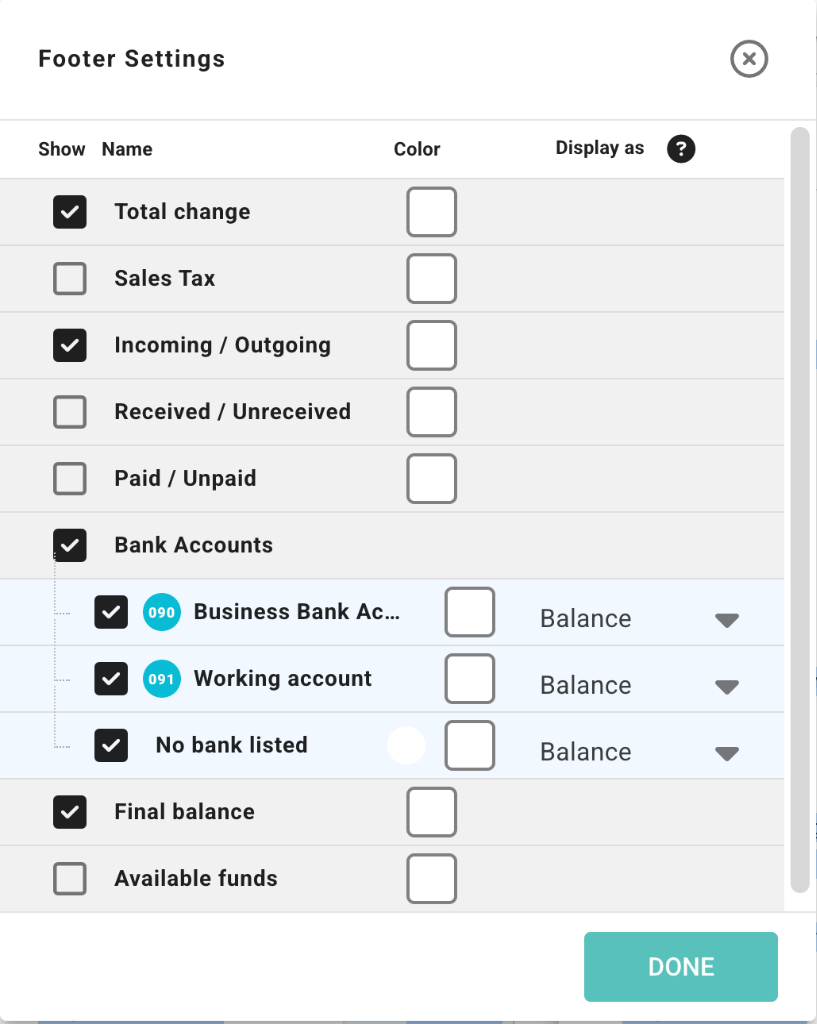
Task: Close the Footer Settings dialog with X icon
Action: point(749,59)
